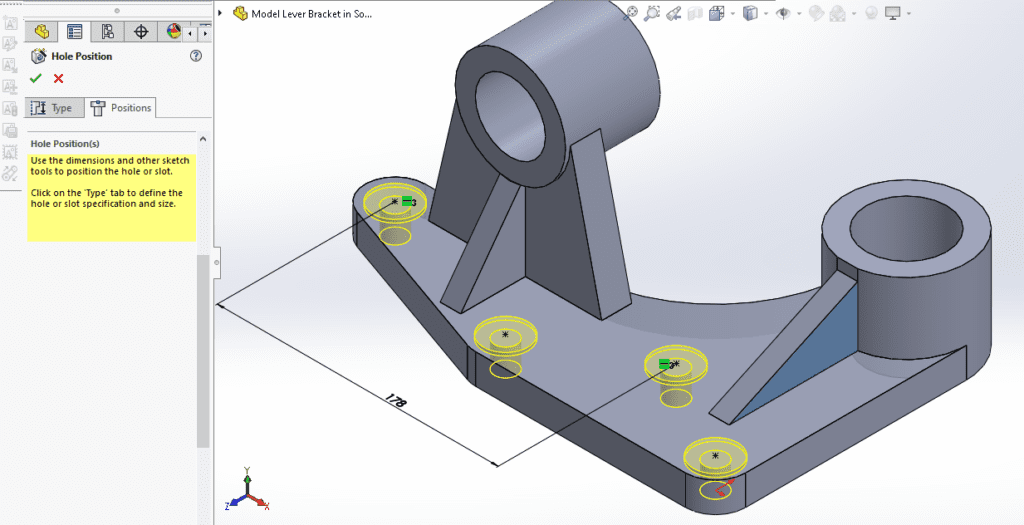Cancel hole position with red X
This screenshot has width=1024, height=525.
click(x=58, y=78)
